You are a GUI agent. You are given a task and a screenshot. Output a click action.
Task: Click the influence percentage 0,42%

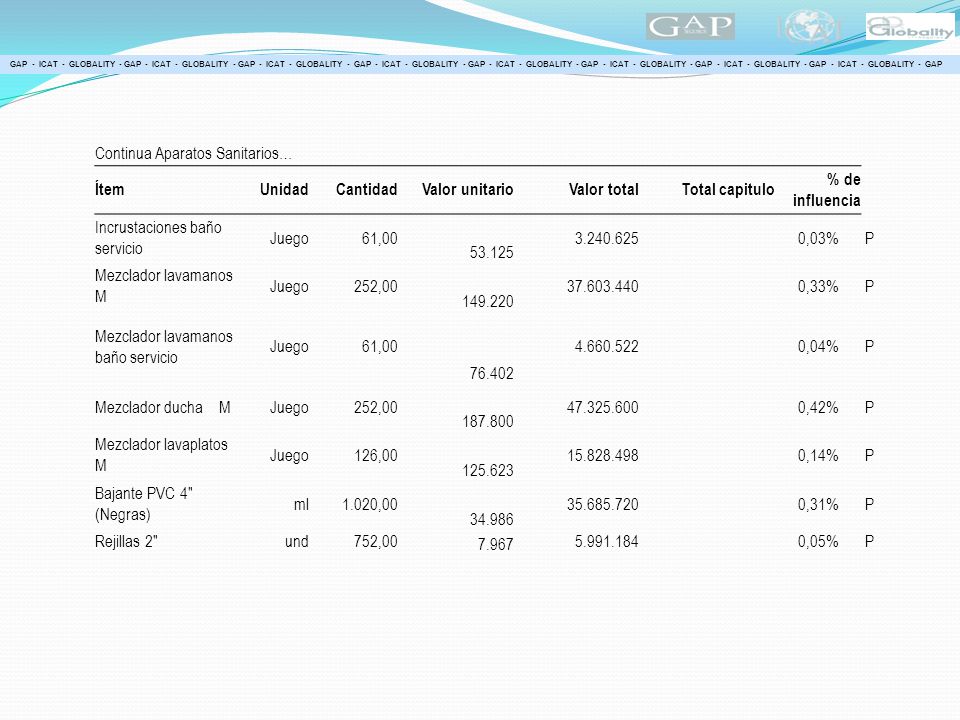coord(818,408)
